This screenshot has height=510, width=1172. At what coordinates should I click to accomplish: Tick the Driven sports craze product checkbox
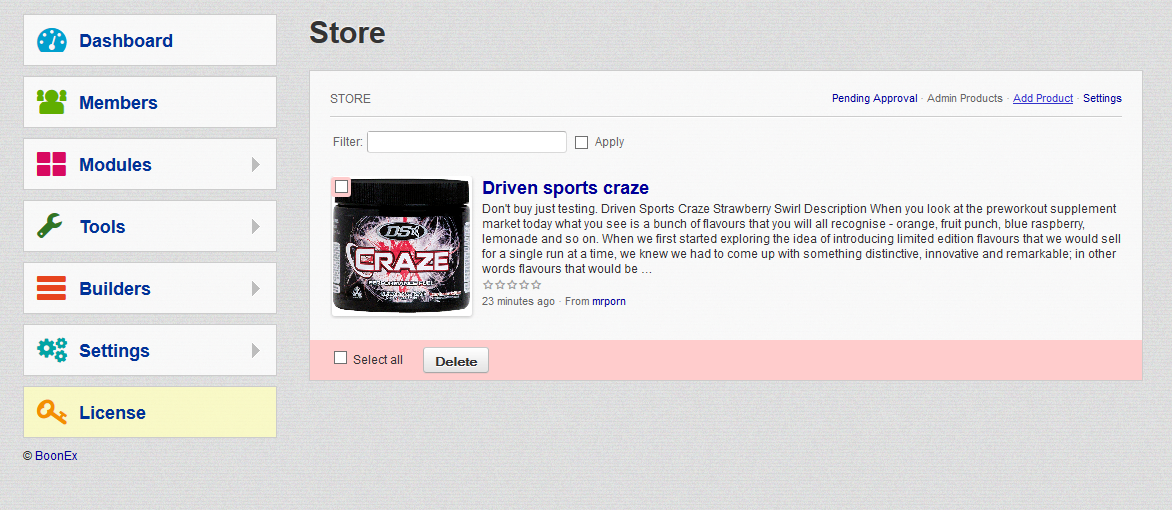342,186
